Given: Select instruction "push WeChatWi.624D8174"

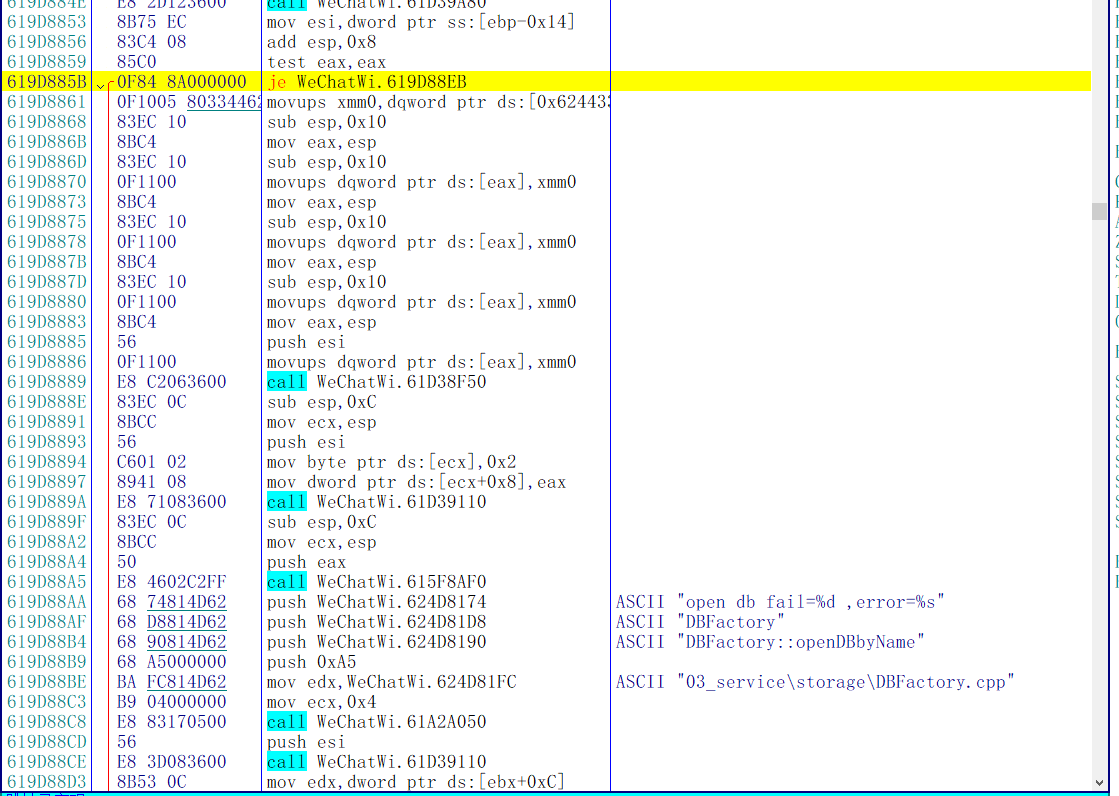Looking at the screenshot, I should click(x=377, y=602).
